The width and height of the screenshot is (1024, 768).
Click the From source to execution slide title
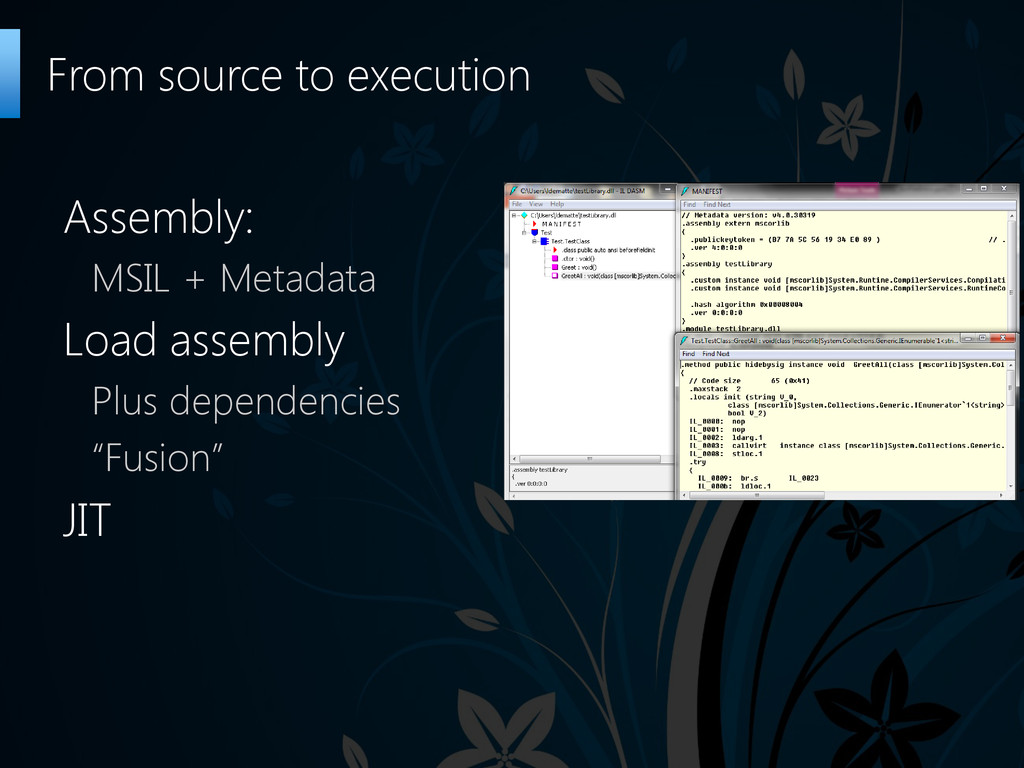(289, 75)
